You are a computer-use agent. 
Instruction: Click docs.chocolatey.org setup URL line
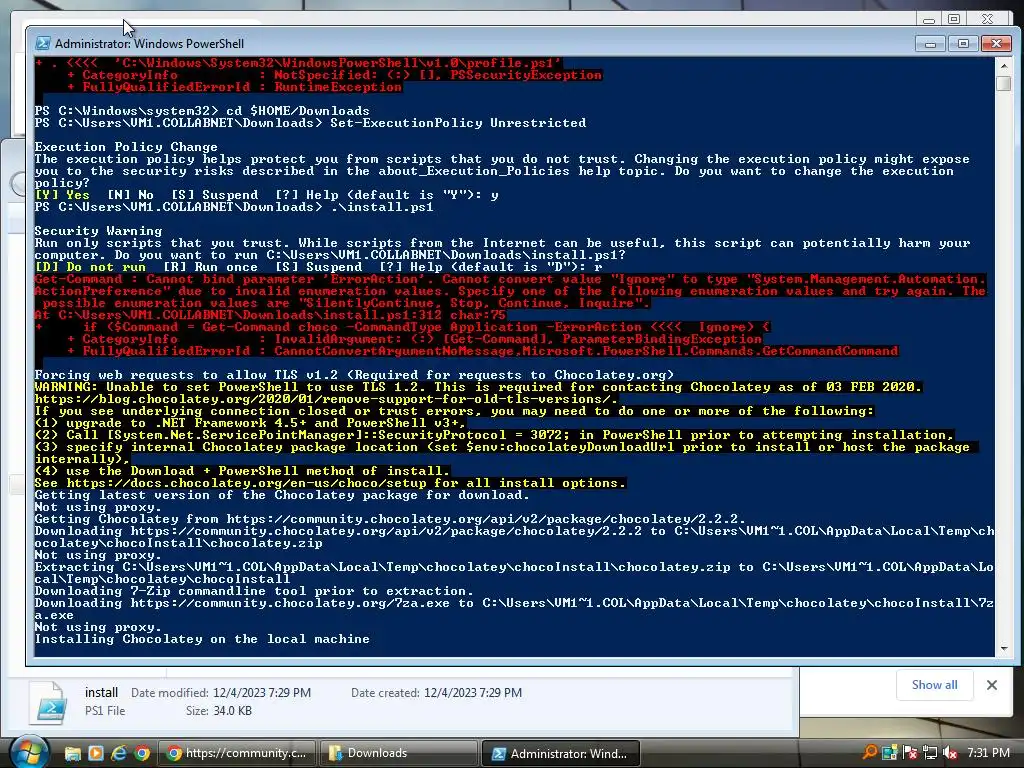point(330,483)
